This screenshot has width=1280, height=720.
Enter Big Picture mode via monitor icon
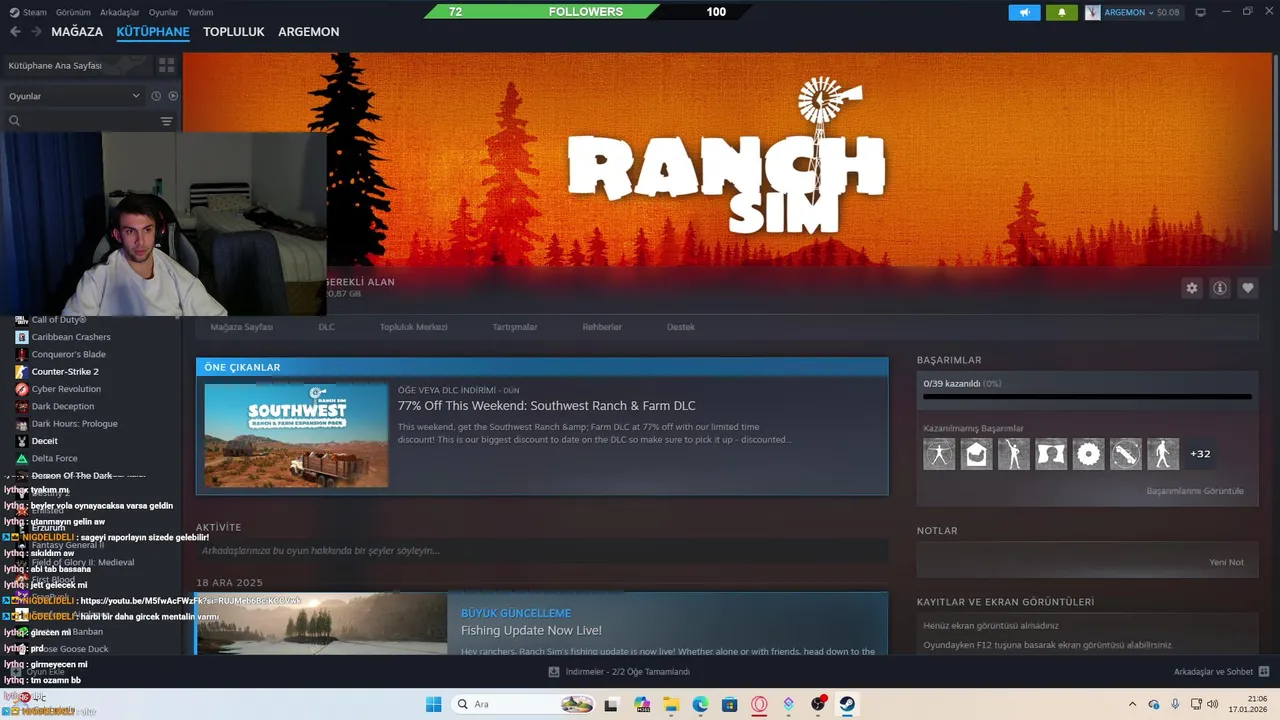(x=1200, y=12)
